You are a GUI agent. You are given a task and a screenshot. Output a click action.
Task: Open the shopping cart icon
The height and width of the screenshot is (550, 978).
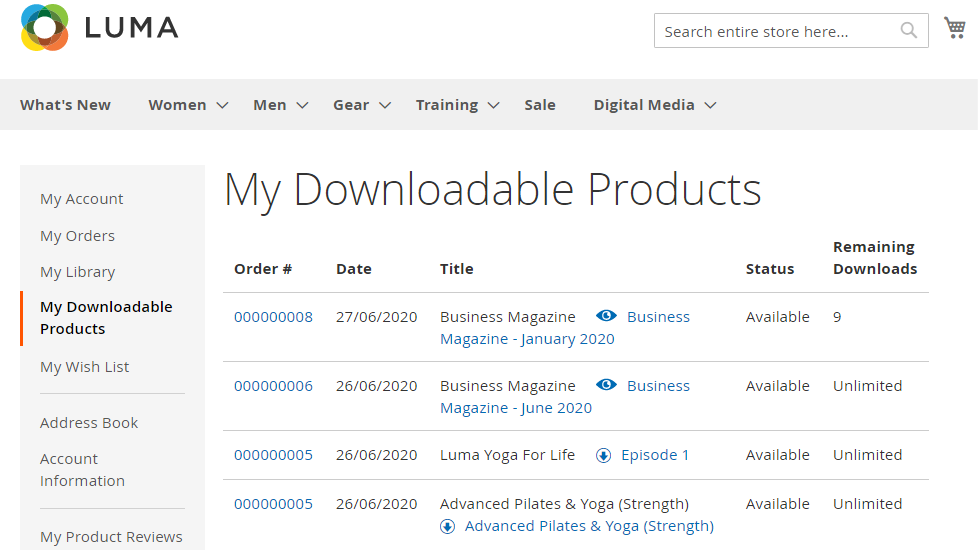pos(954,28)
